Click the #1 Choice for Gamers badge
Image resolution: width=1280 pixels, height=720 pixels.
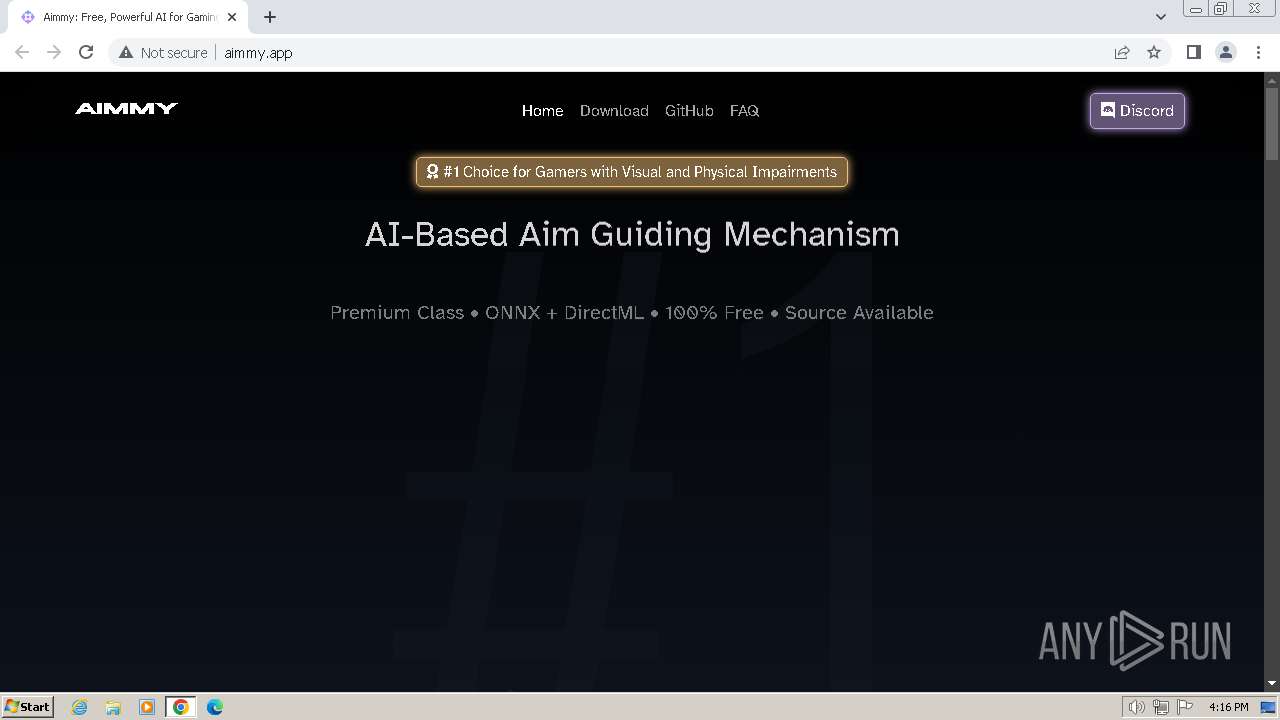click(632, 172)
